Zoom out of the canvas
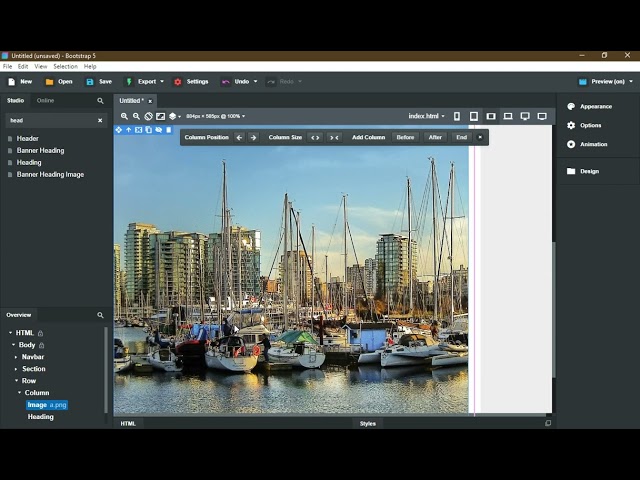Screen dimensions: 640x480 pyautogui.click(x=136, y=116)
